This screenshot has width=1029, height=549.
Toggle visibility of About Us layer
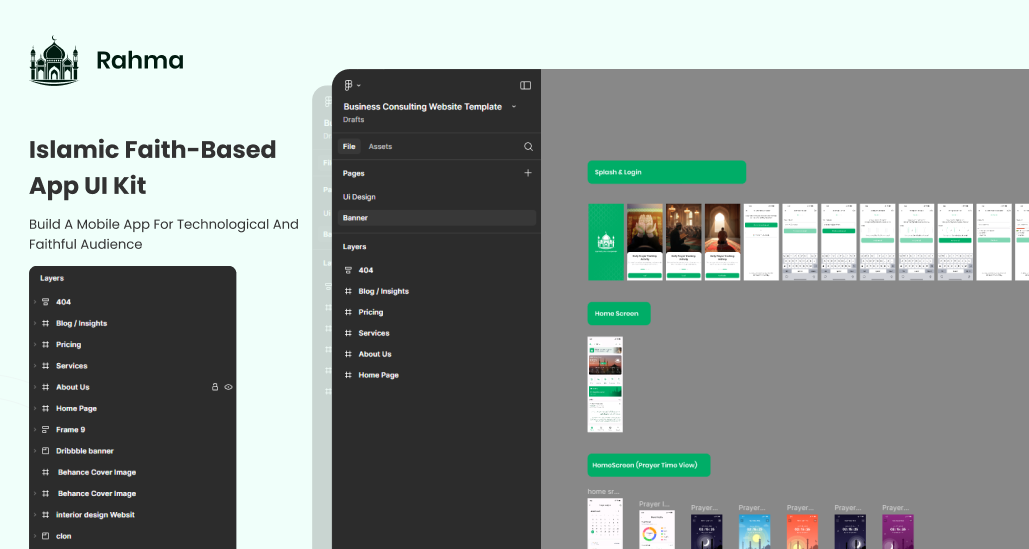tap(228, 387)
